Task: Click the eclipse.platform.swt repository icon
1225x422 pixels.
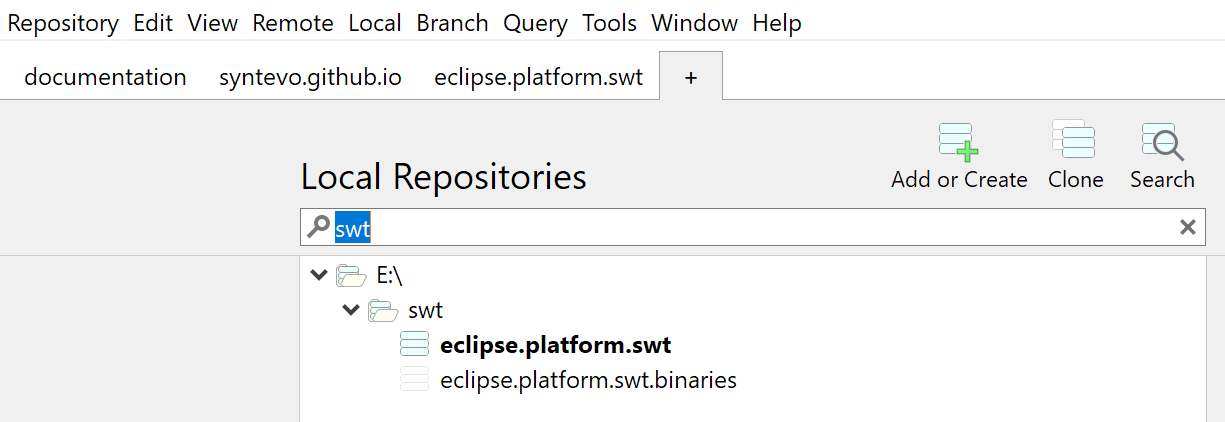Action: [414, 345]
